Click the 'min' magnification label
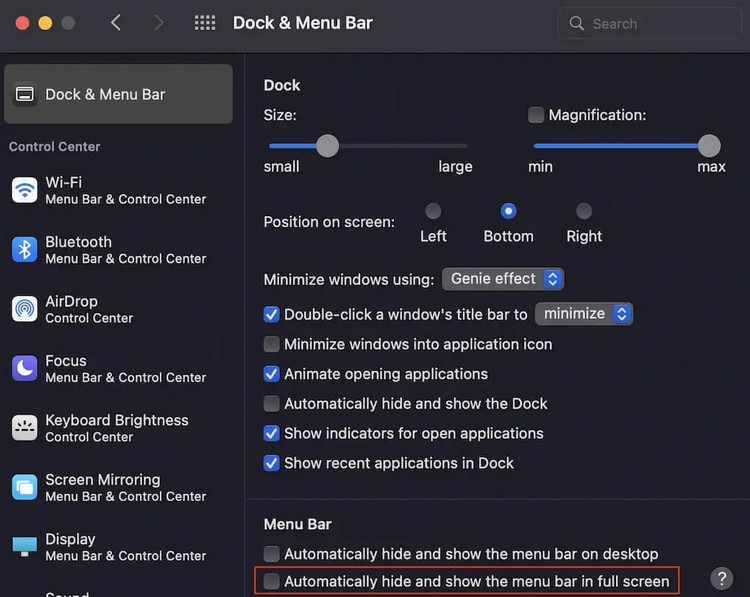This screenshot has width=750, height=597. [x=540, y=166]
